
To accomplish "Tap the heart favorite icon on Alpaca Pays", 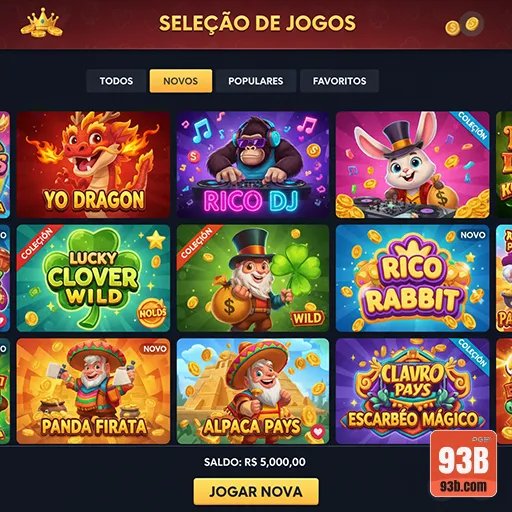I will 318,432.
